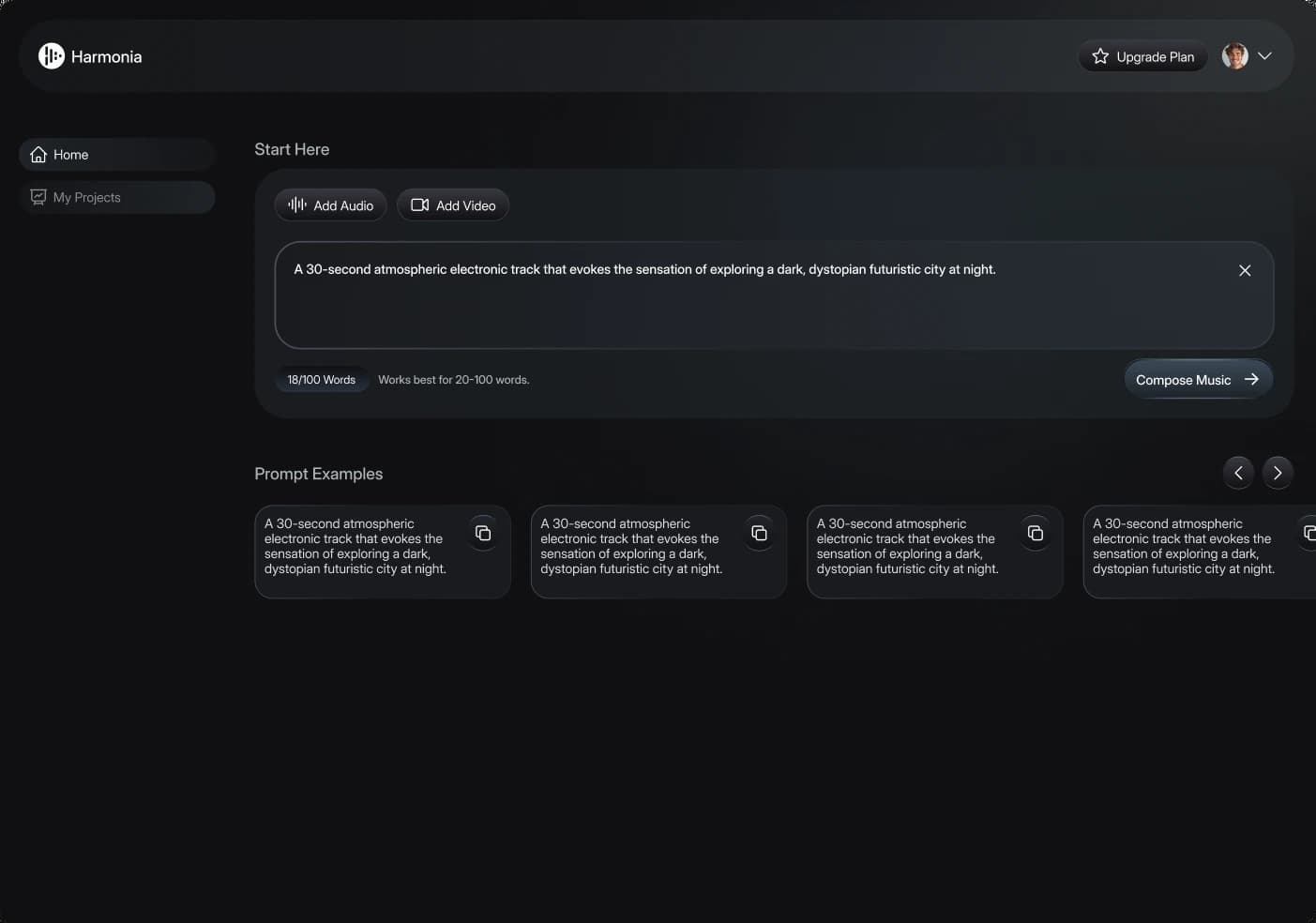Click the Add Audio button
The height and width of the screenshot is (923, 1316).
(x=330, y=205)
